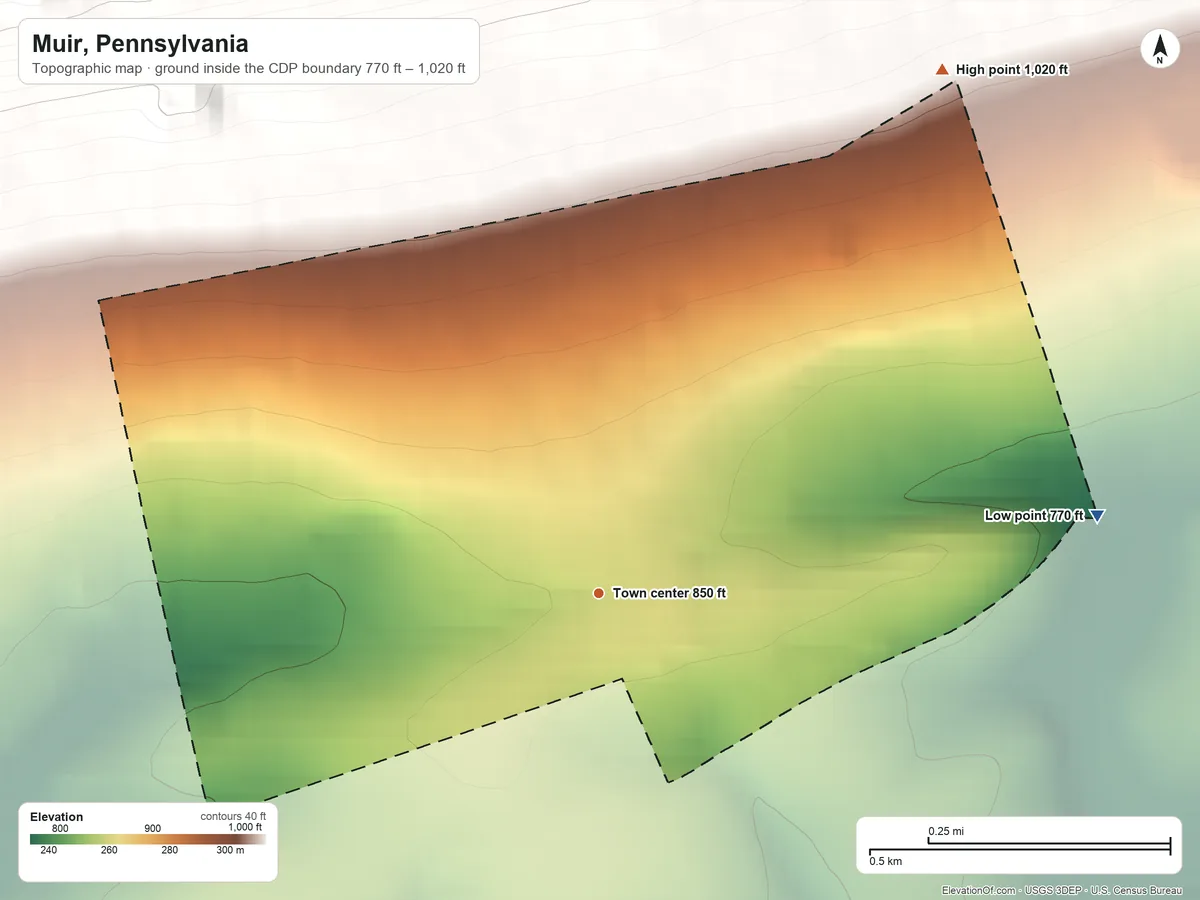Click the elevation color gradient bar
This screenshot has height=900, width=1200.
point(148,839)
